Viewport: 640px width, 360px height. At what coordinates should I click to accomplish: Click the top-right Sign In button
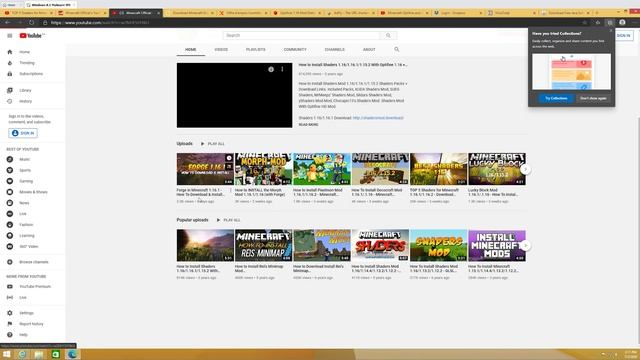624,36
